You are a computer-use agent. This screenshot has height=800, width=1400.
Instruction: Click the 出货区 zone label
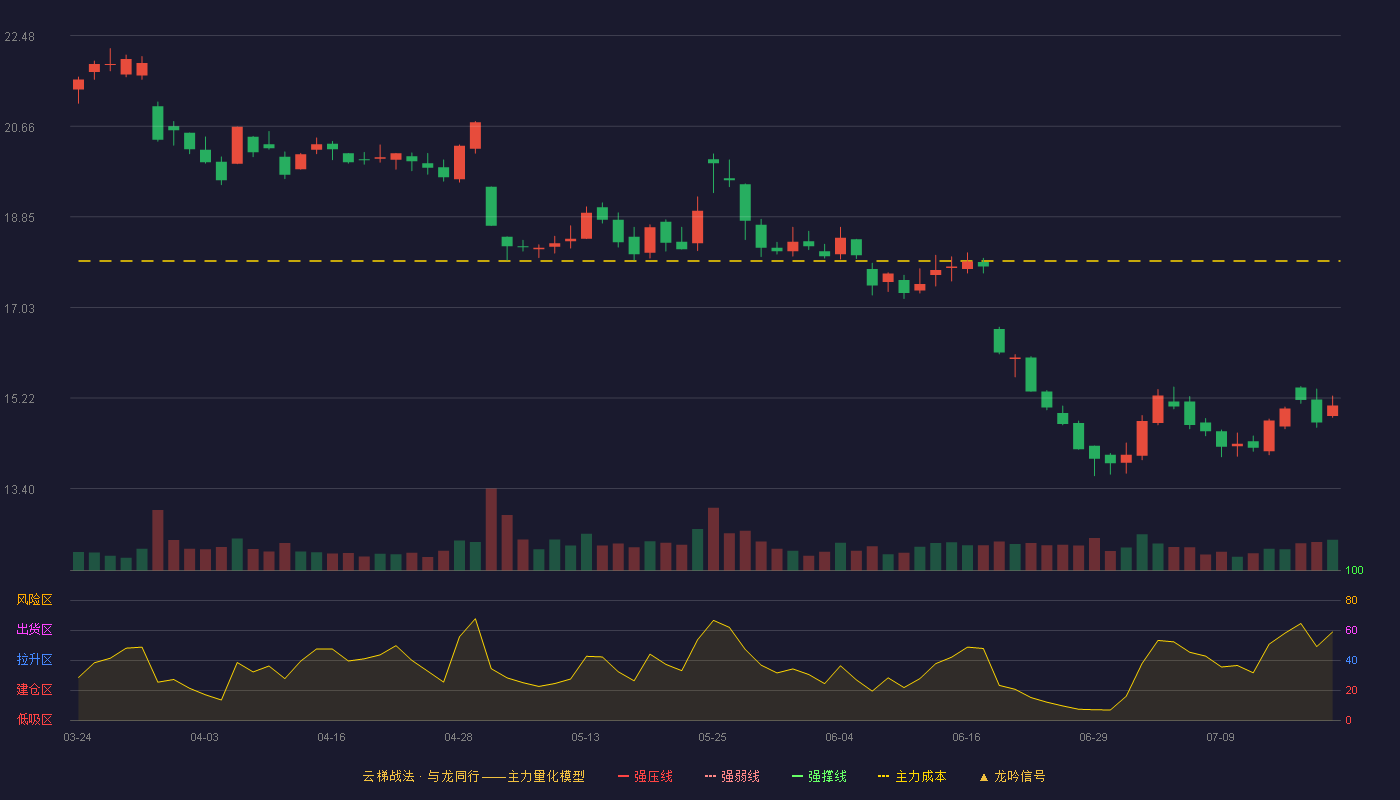coord(34,630)
